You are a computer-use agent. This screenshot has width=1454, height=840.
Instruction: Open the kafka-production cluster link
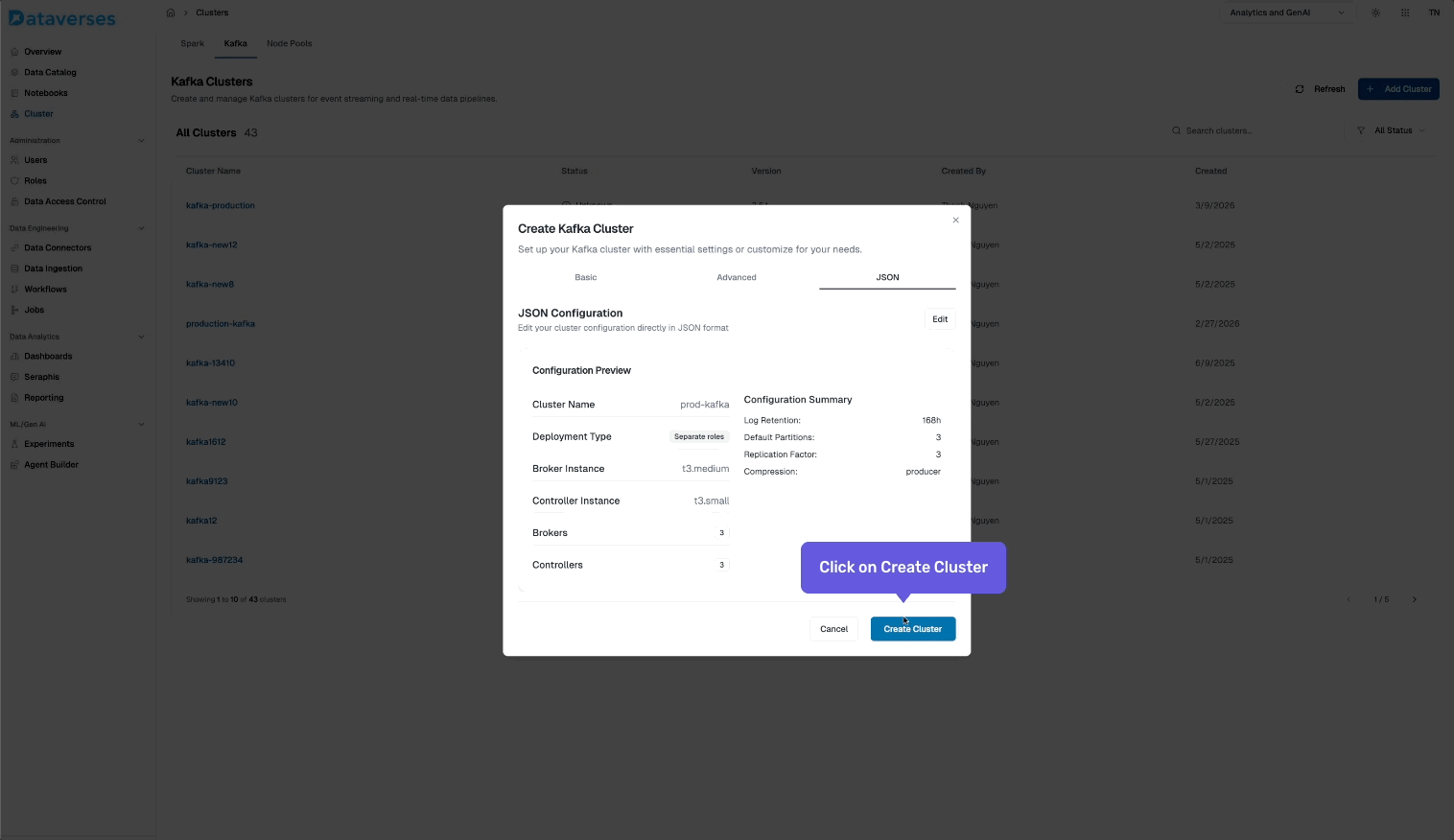point(221,205)
